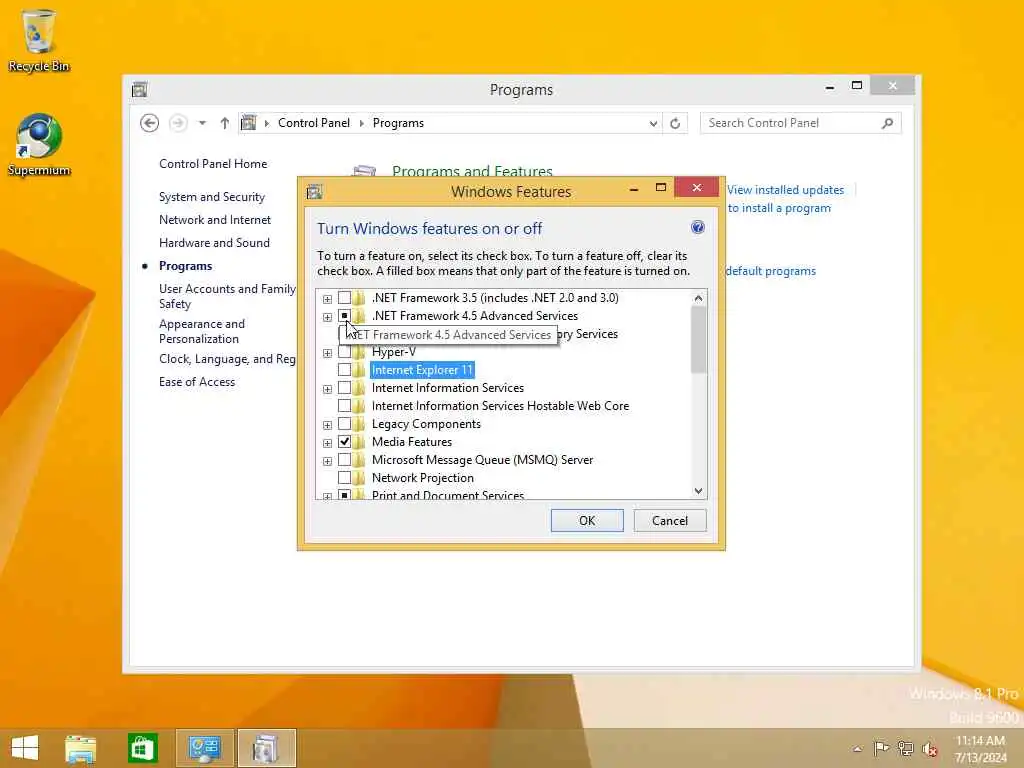Go up one level with up arrow
Screen dimensions: 1024x768
pyautogui.click(x=225, y=123)
